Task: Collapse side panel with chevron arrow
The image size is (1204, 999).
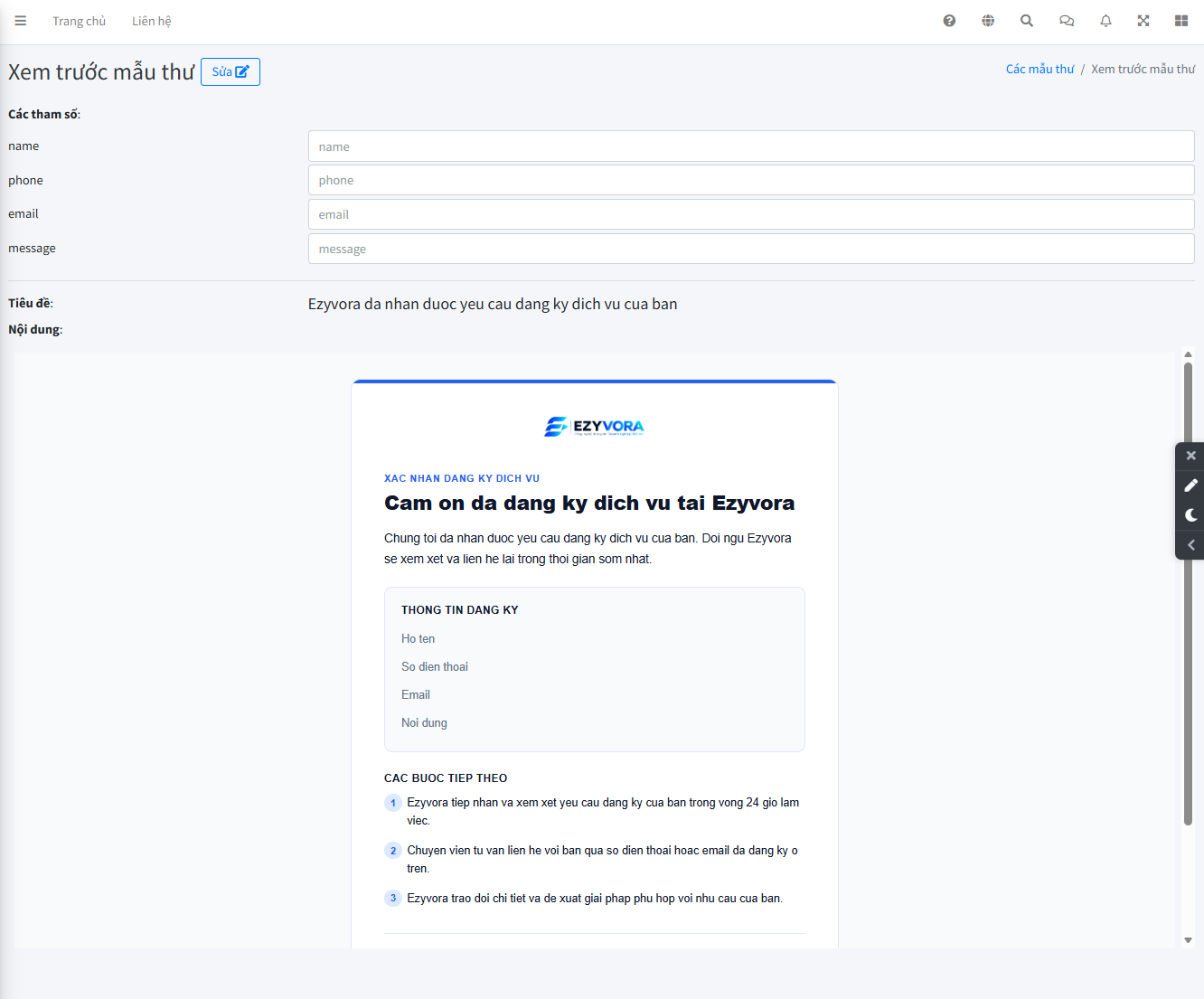Action: (1190, 545)
